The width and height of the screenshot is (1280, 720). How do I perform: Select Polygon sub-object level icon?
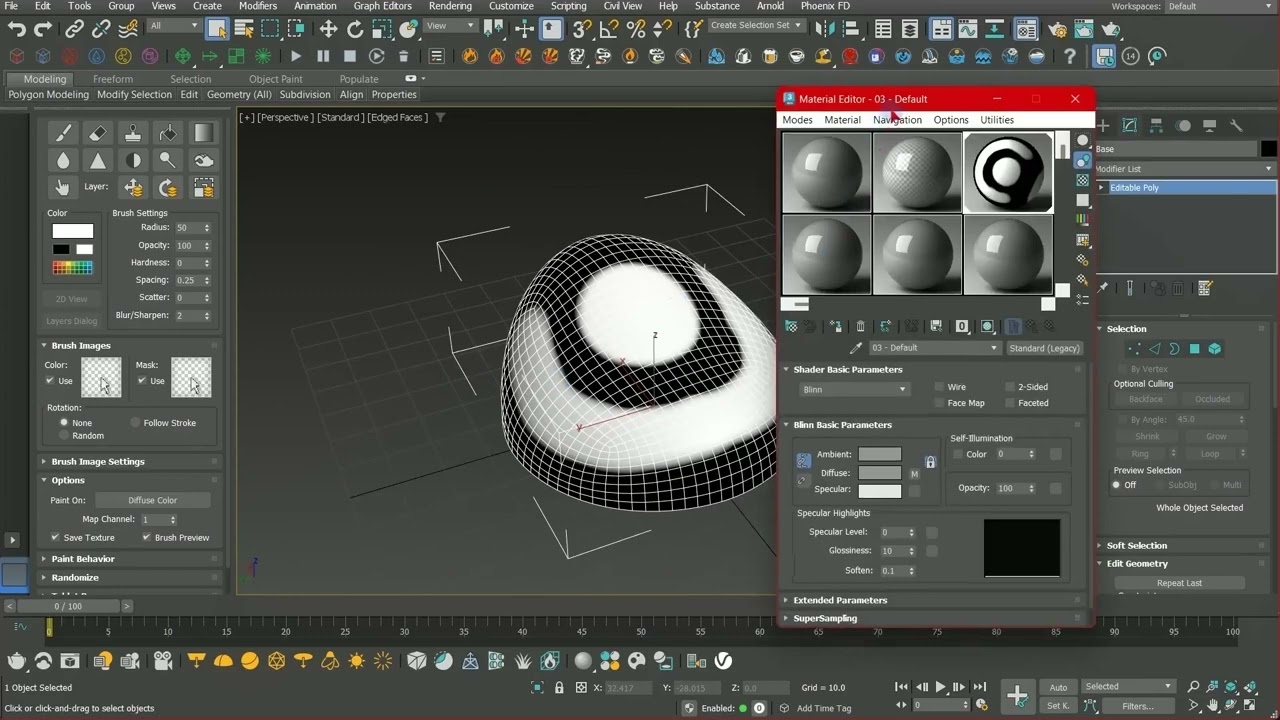tap(1194, 349)
